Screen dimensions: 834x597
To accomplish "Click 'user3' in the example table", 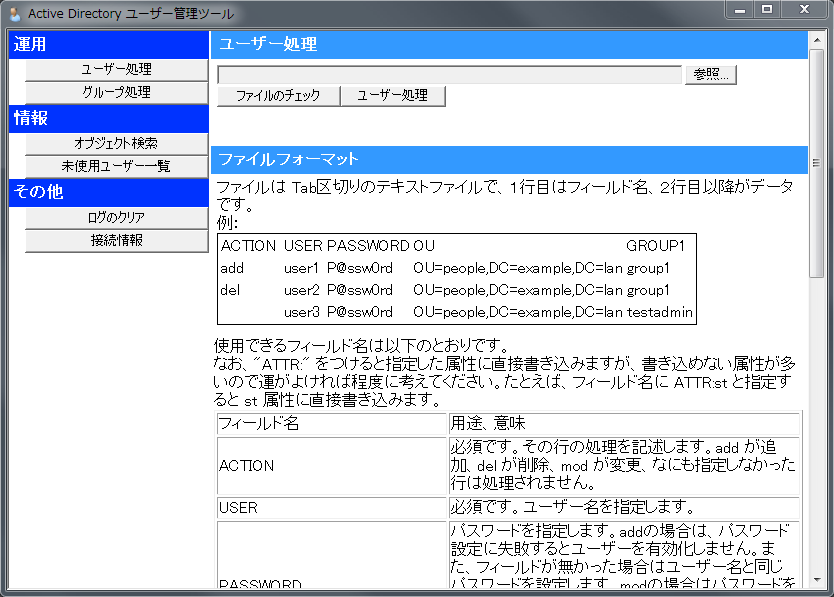I will coord(302,312).
